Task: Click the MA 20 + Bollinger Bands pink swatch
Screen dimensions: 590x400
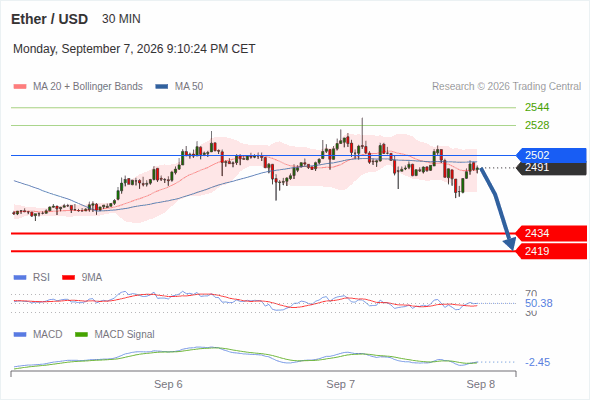Action: point(20,87)
